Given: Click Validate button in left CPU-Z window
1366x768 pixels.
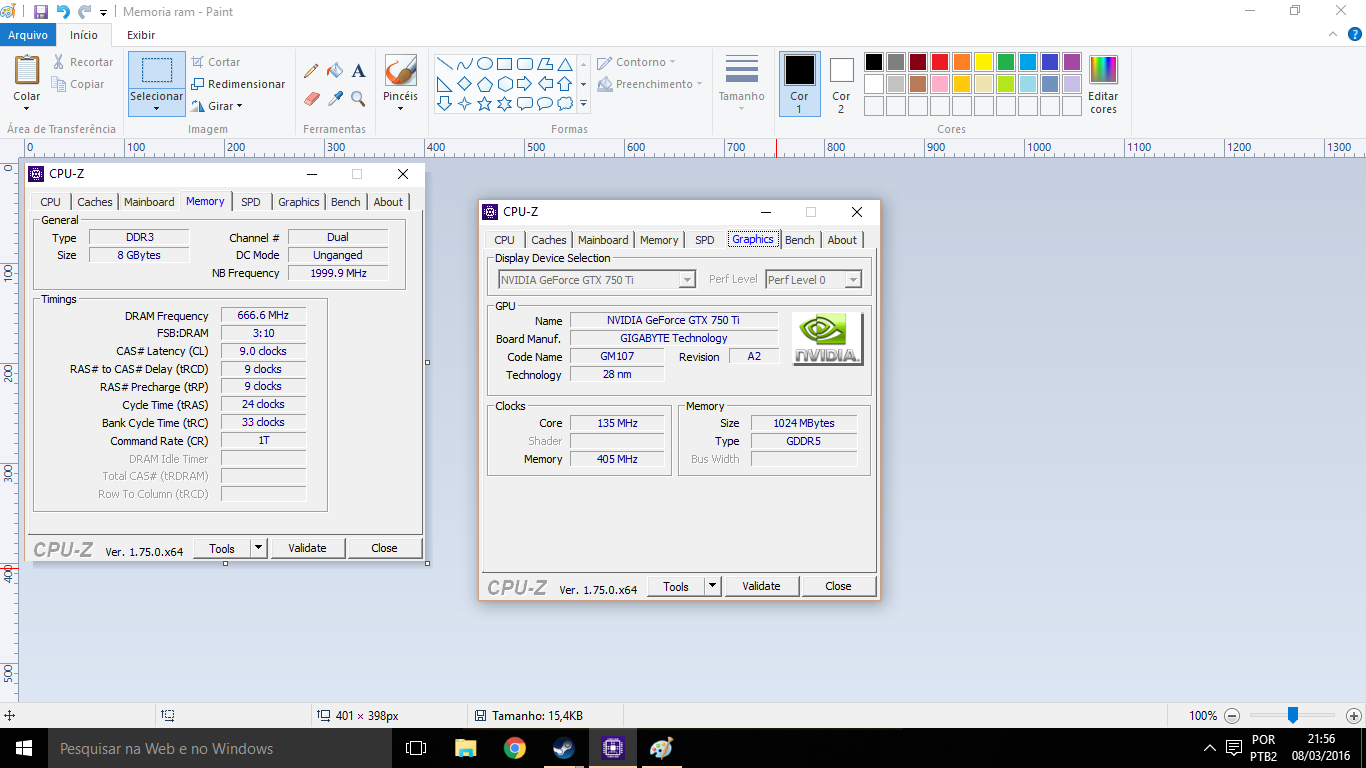Looking at the screenshot, I should 308,548.
